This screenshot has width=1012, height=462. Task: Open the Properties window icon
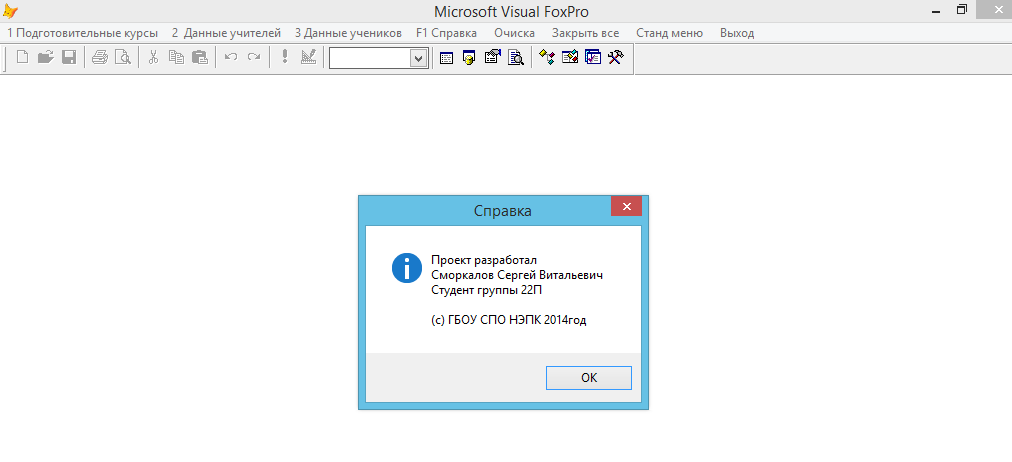pos(492,58)
